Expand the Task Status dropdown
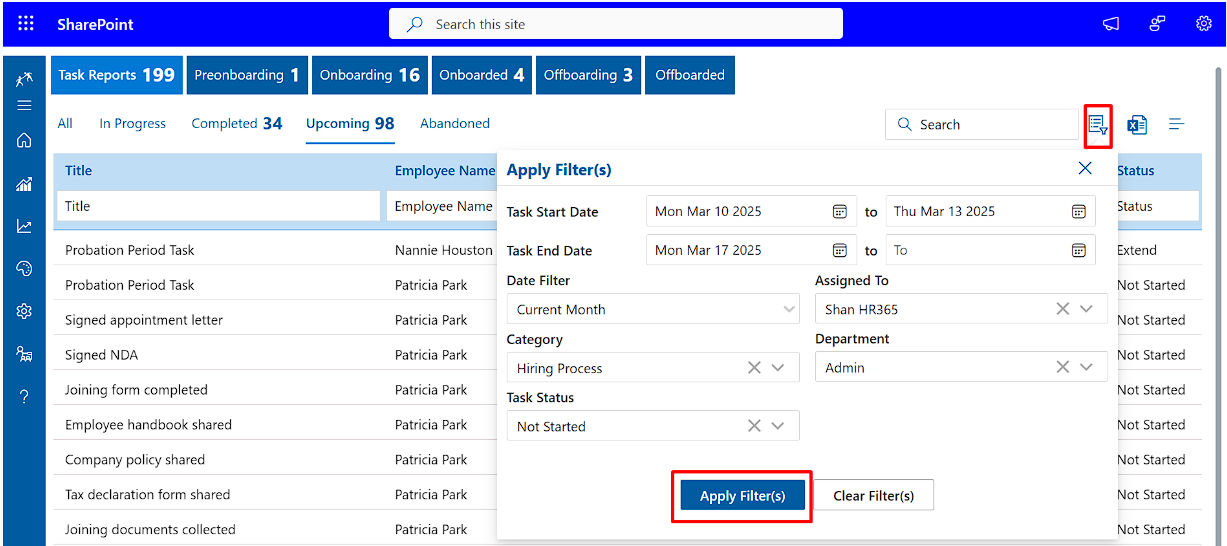The image size is (1227, 546). (778, 426)
